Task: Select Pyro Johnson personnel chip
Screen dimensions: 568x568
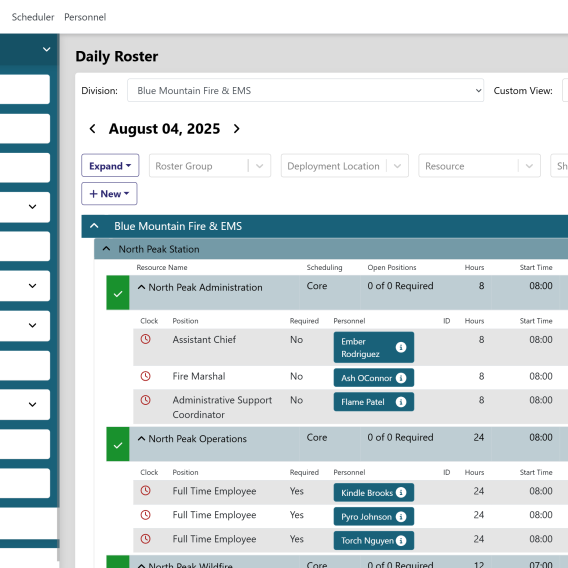Action: point(373,517)
